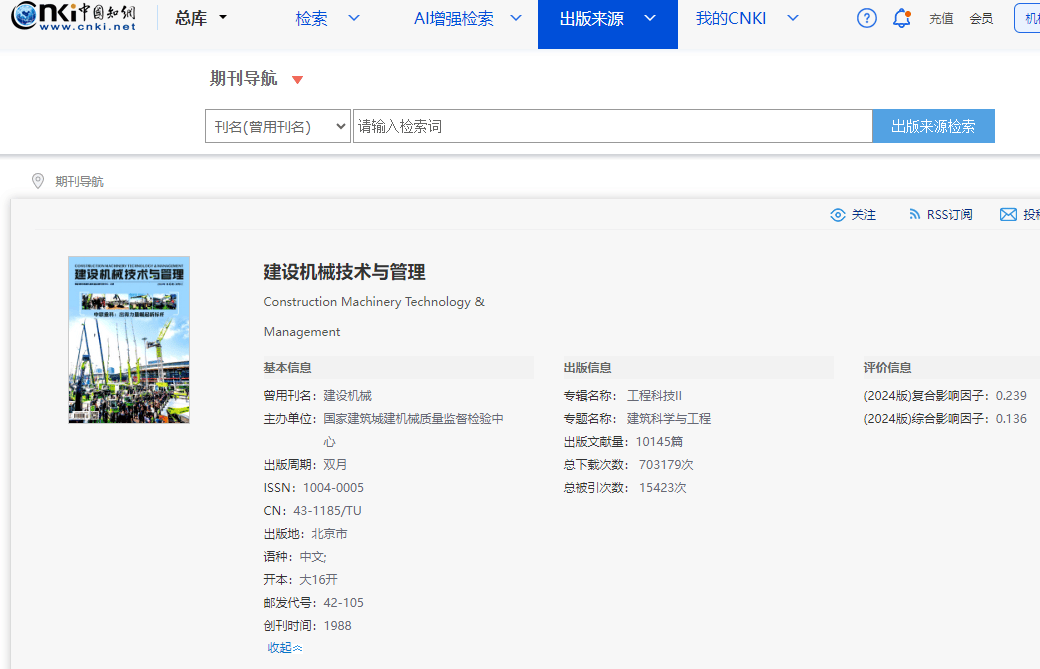Click the 请输入检索词 search field
1040x669 pixels.
tap(612, 126)
